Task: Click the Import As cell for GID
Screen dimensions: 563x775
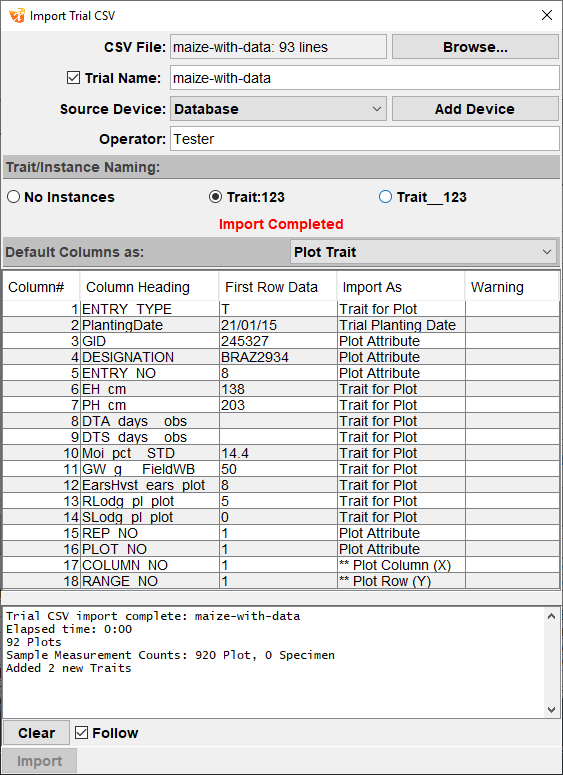Action: click(x=401, y=341)
